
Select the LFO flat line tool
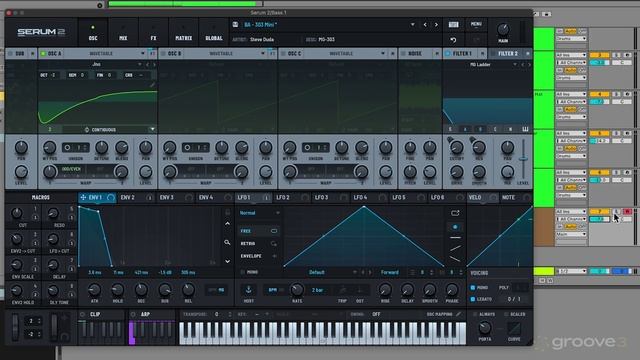coord(455,237)
